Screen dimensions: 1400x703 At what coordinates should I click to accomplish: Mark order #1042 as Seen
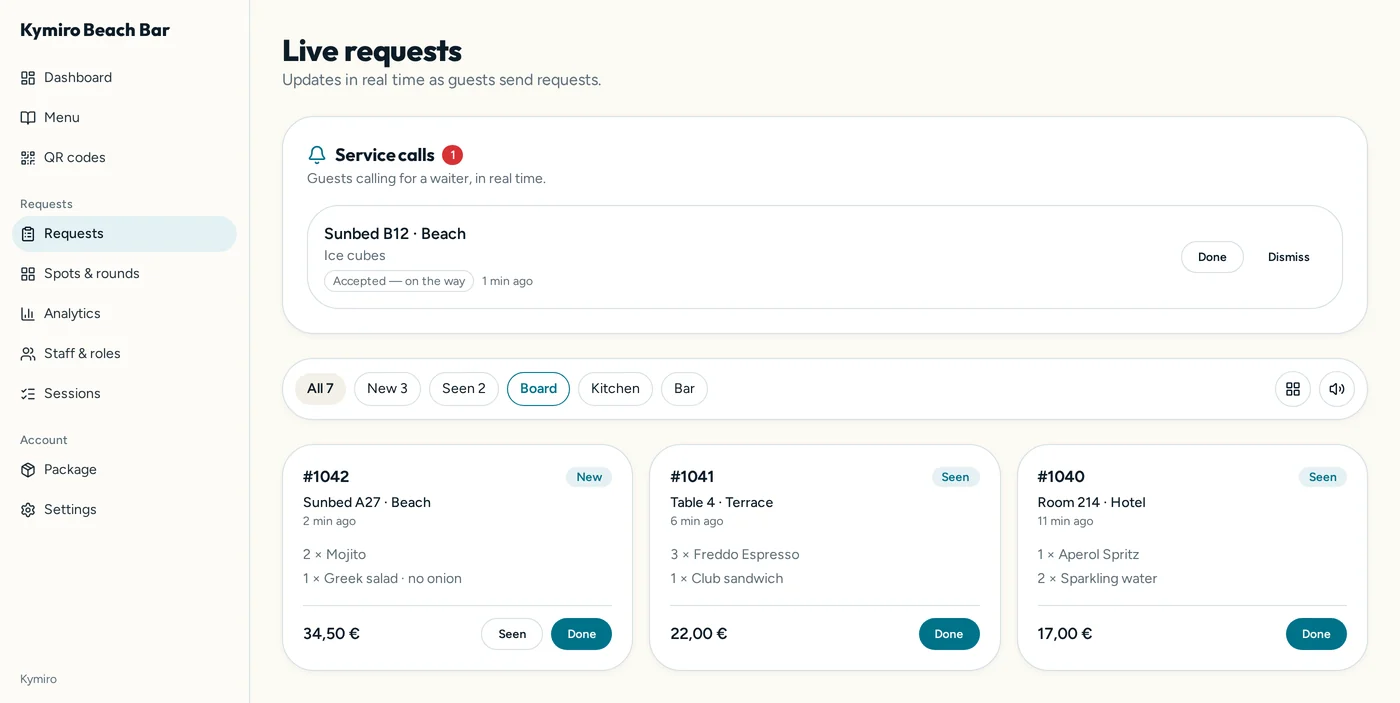512,634
